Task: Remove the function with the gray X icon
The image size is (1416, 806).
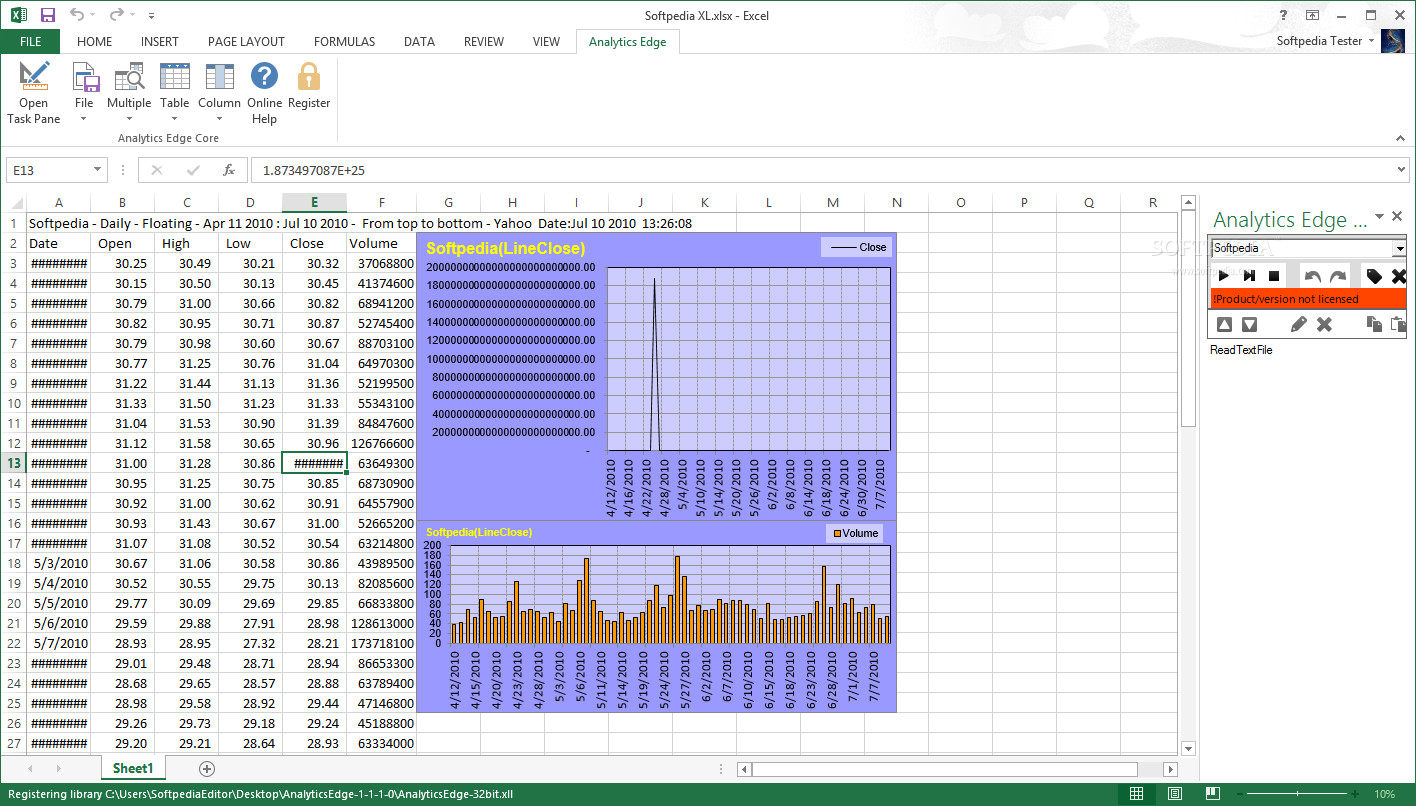Action: pos(1324,324)
